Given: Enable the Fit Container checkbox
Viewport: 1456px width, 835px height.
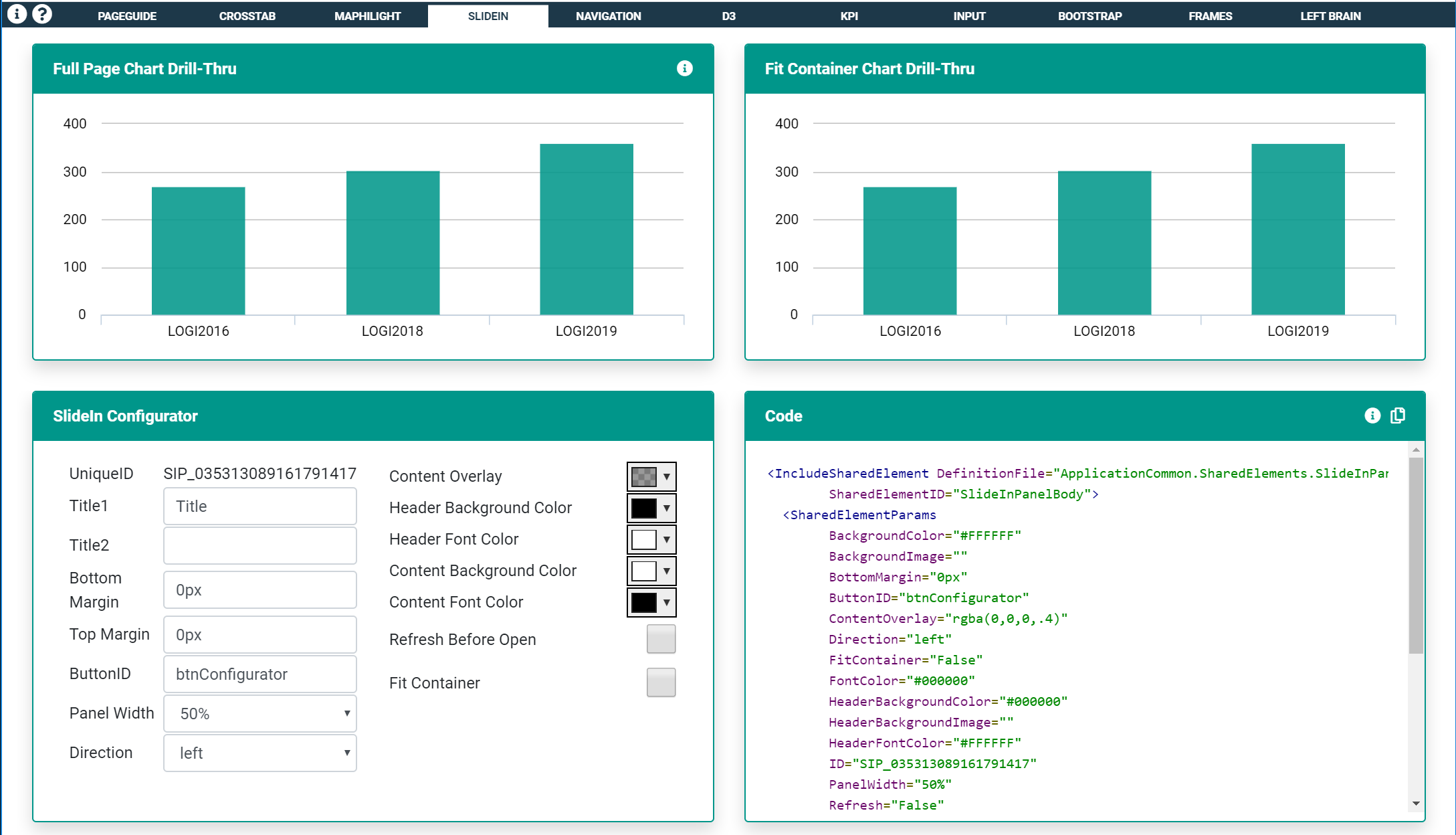Looking at the screenshot, I should (x=661, y=682).
